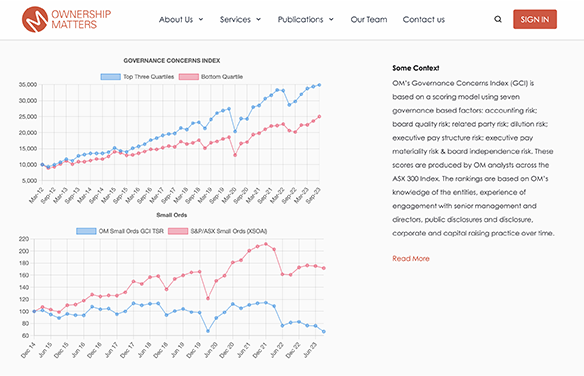Go to the Contact us page

424,19
